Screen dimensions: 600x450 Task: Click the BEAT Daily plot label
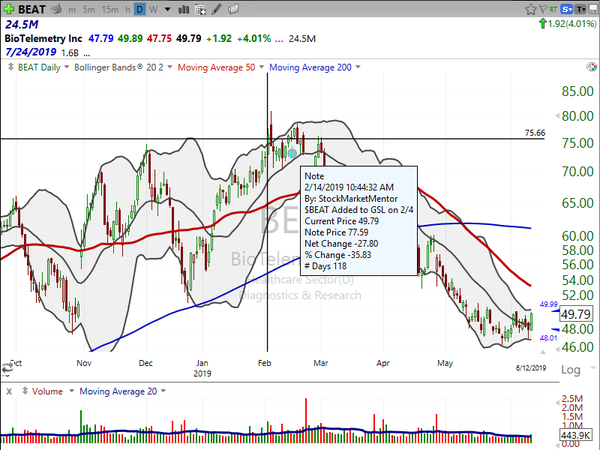[39, 68]
